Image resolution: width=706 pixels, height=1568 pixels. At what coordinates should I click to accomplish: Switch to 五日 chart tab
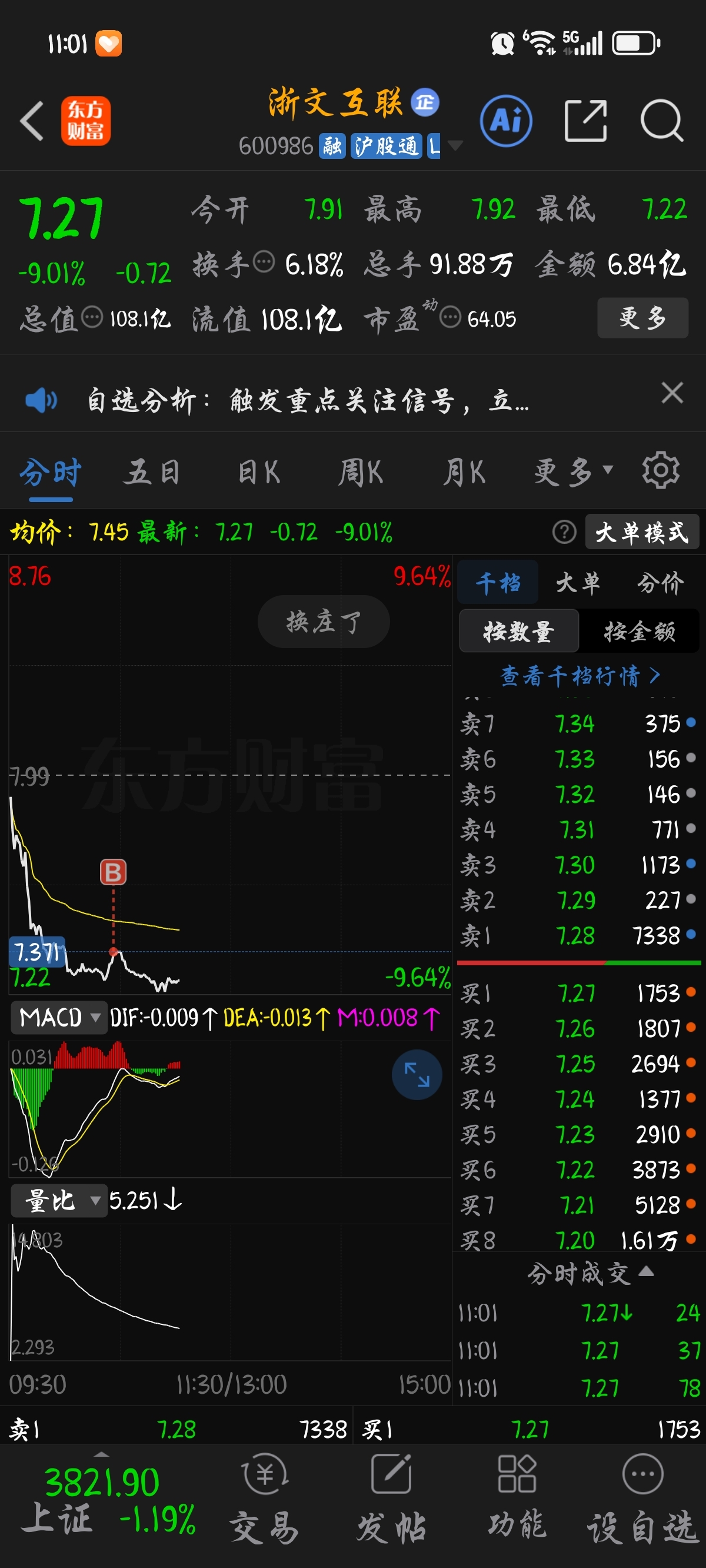152,473
